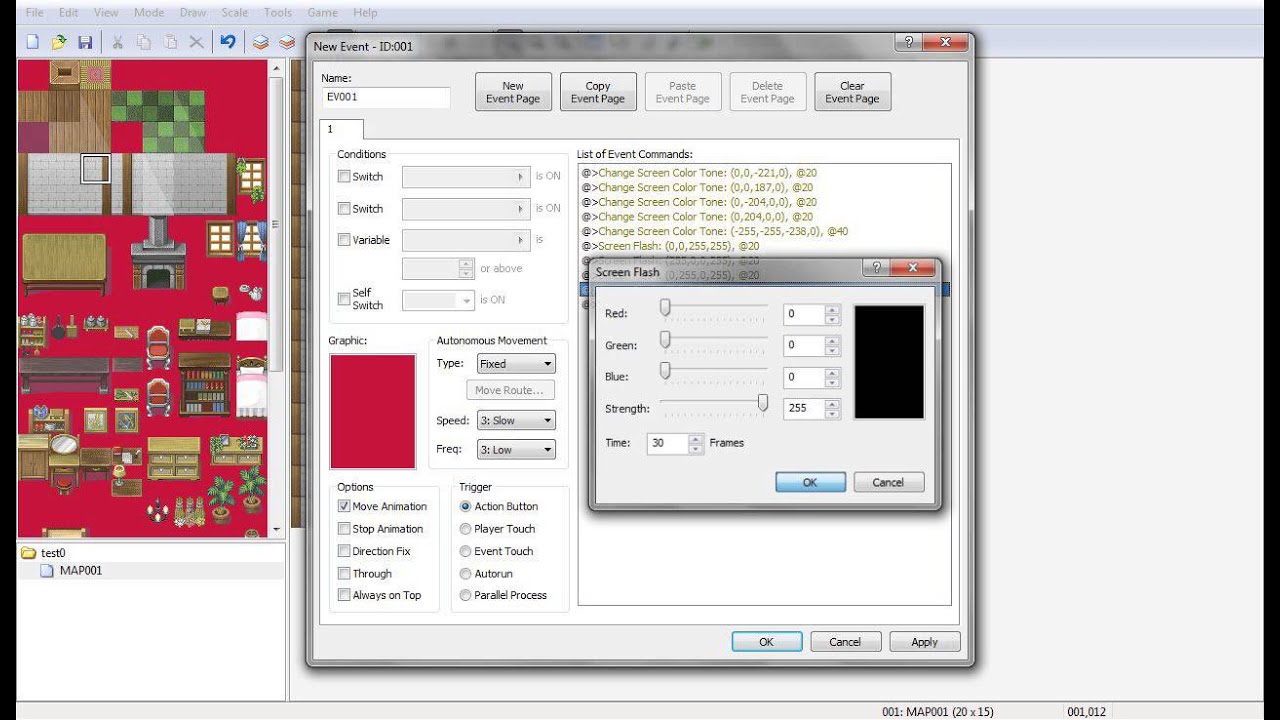Uncheck the Move Animation option
The image size is (1280, 720).
344,507
